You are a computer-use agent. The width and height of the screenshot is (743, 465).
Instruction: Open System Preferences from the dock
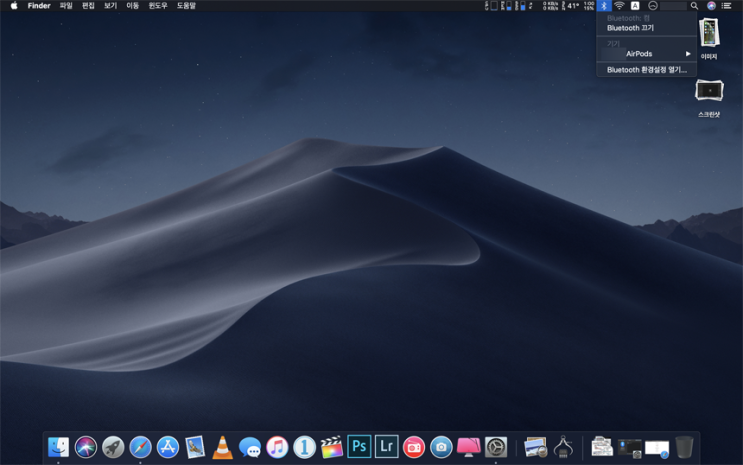pyautogui.click(x=496, y=447)
